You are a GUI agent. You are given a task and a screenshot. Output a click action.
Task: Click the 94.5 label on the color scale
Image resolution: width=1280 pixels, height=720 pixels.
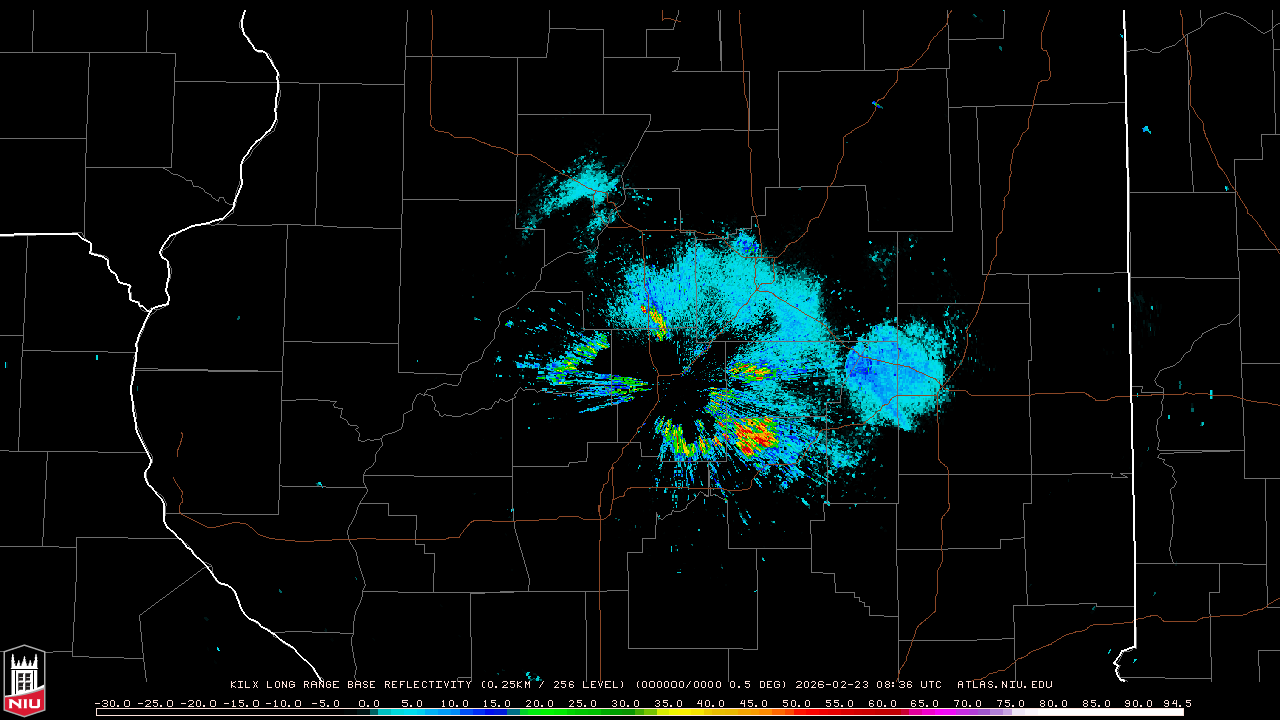[1174, 703]
